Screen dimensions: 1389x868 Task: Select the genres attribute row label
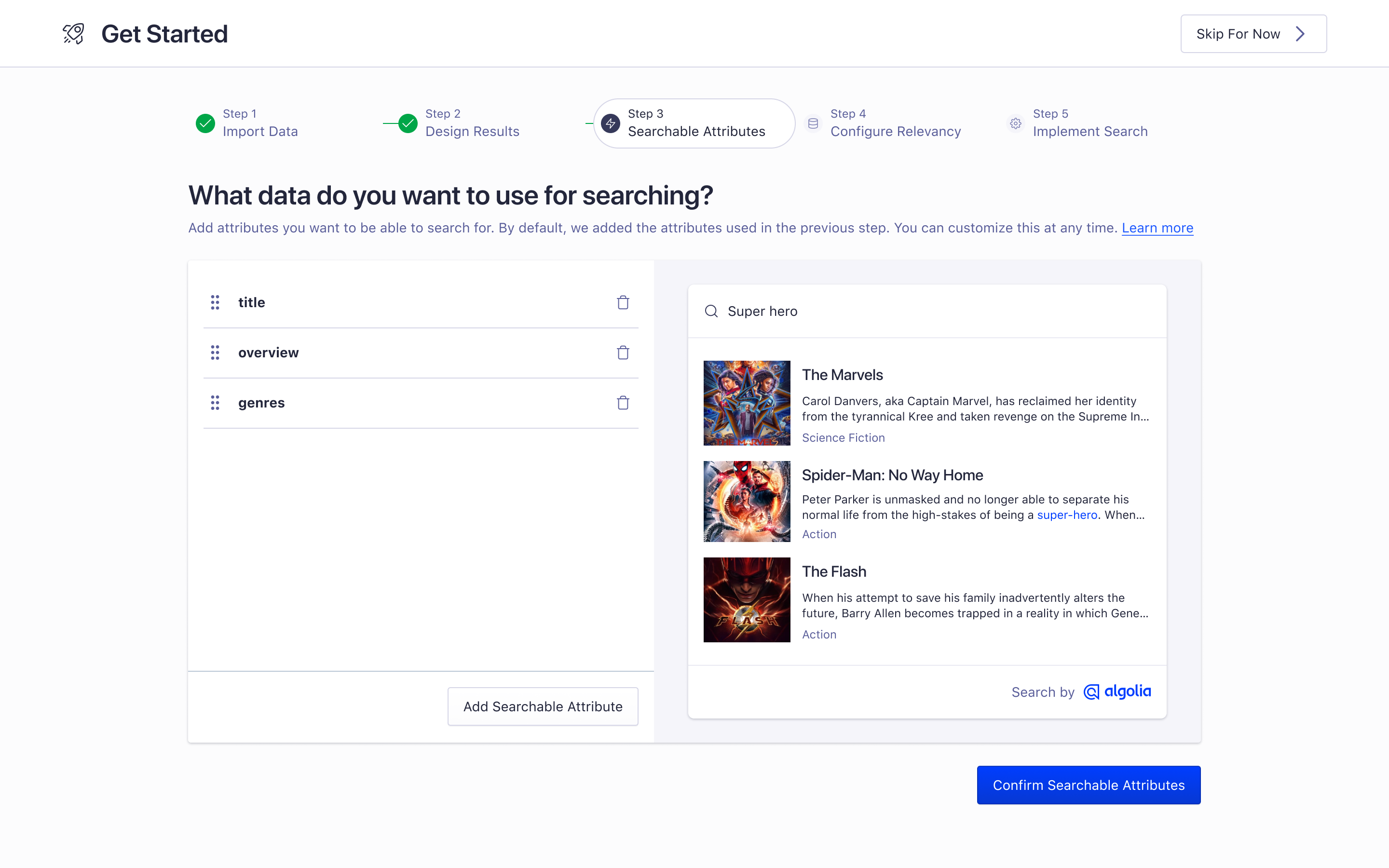[261, 403]
